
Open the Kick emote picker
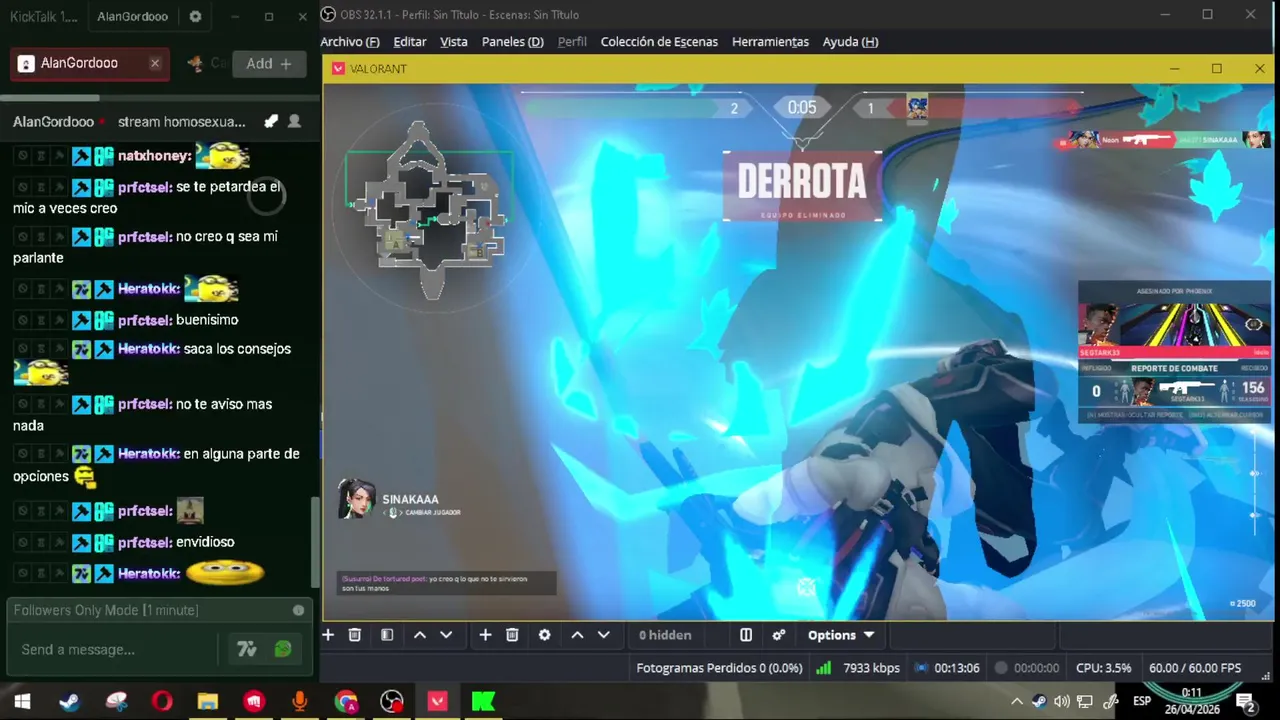tap(283, 650)
